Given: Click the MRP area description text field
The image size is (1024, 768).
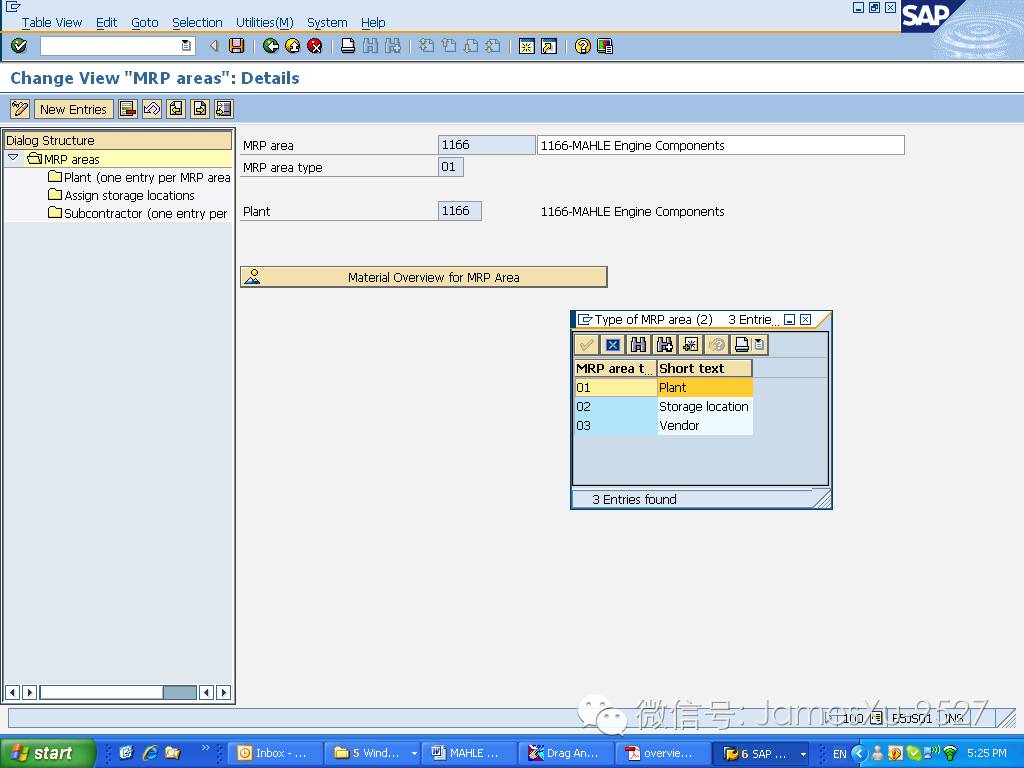Looking at the screenshot, I should [720, 145].
